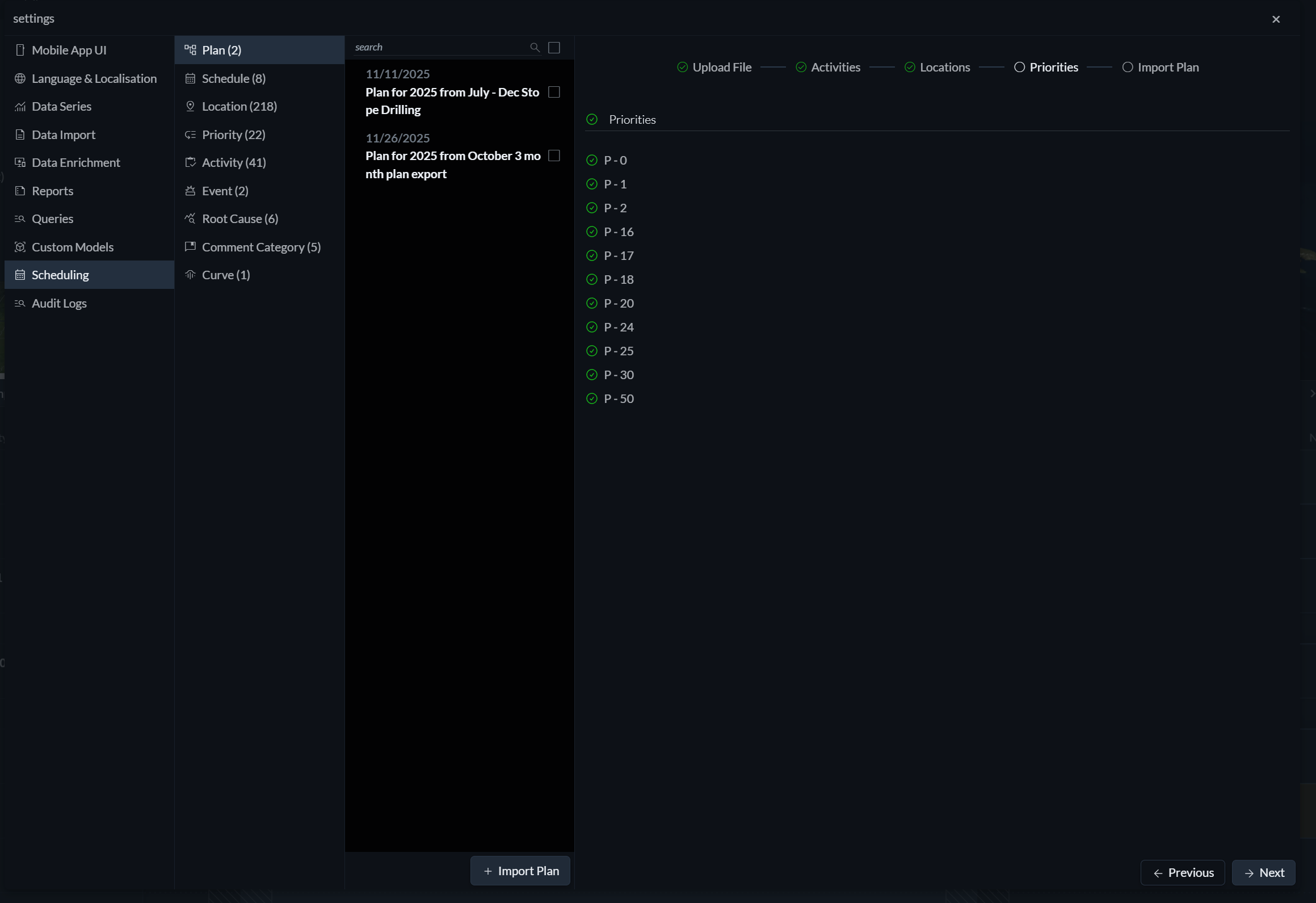Open the Schedule (8) sub-section
Screen dimensions: 1316x903
(x=259, y=78)
